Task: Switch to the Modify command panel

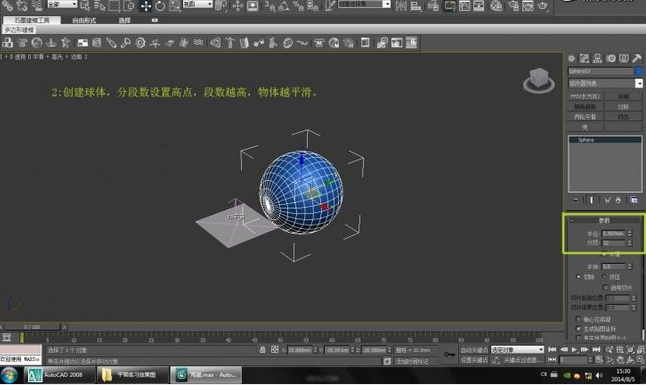Action: click(x=584, y=59)
